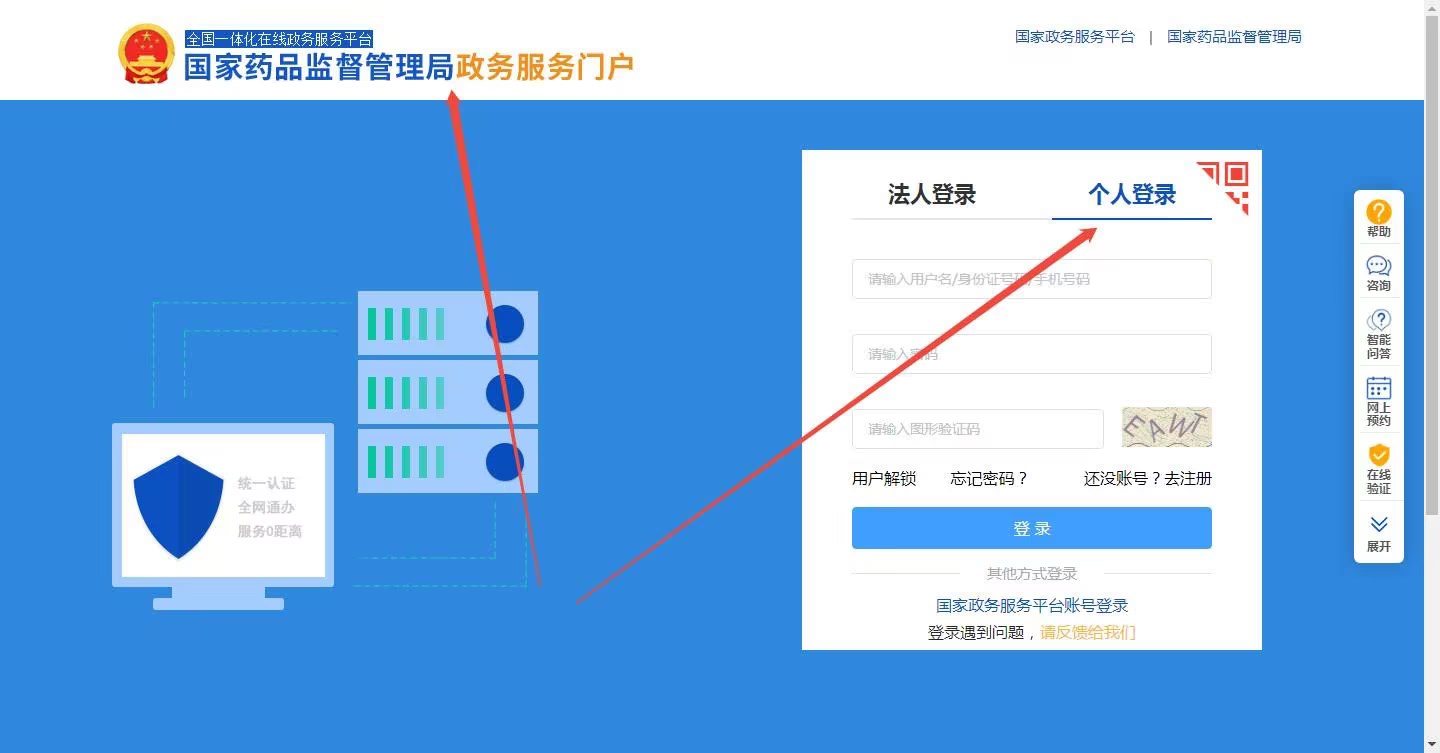Open the 智能问答 smart Q&A icon
1440x753 pixels.
click(x=1379, y=334)
